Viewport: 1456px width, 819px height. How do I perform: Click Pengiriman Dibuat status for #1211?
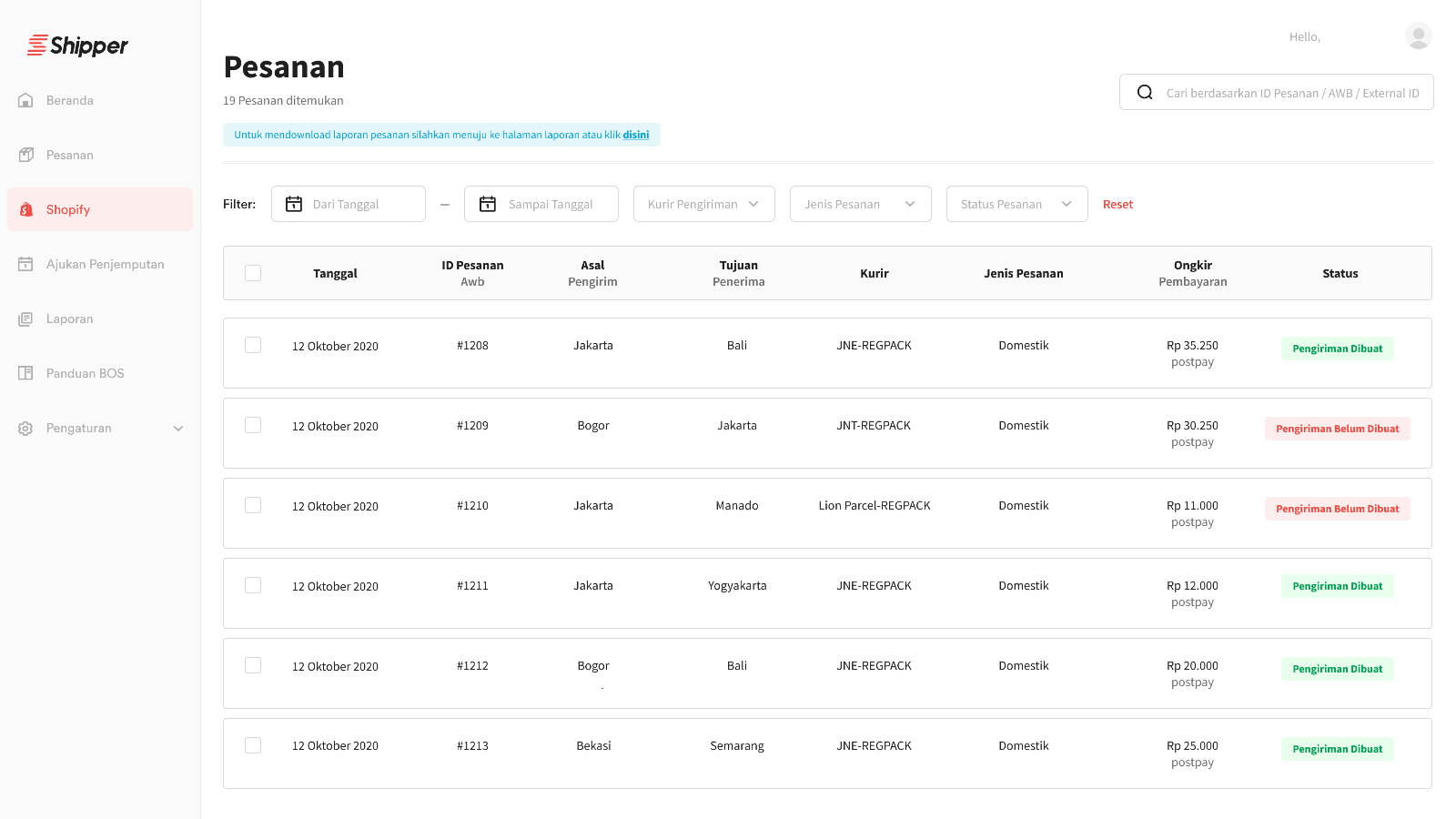click(1337, 586)
